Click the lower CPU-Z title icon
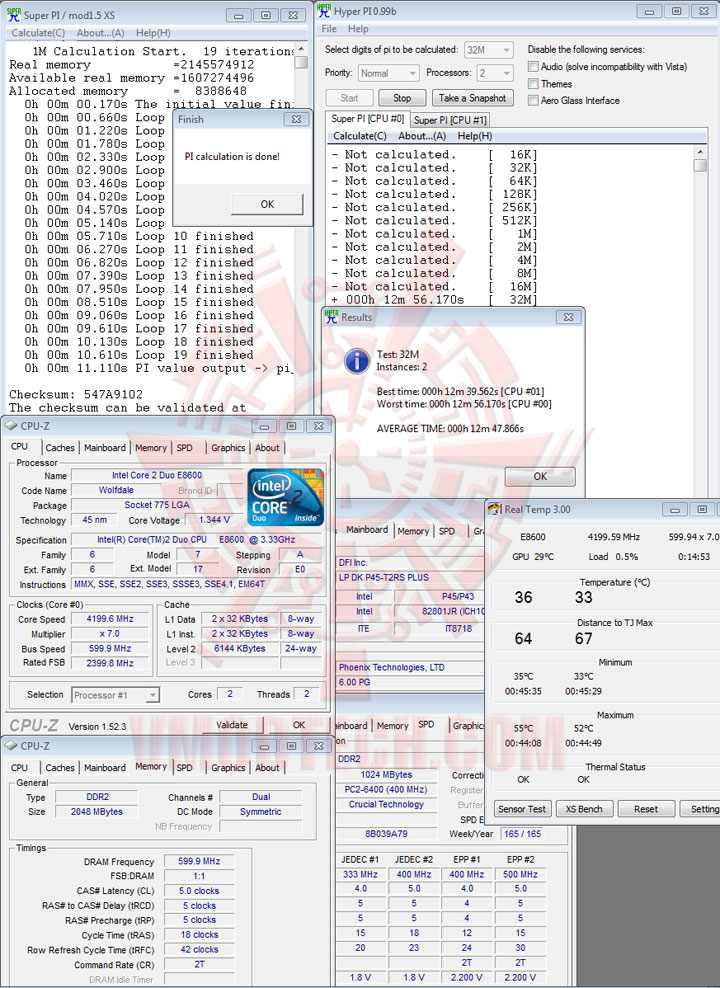 (11, 746)
